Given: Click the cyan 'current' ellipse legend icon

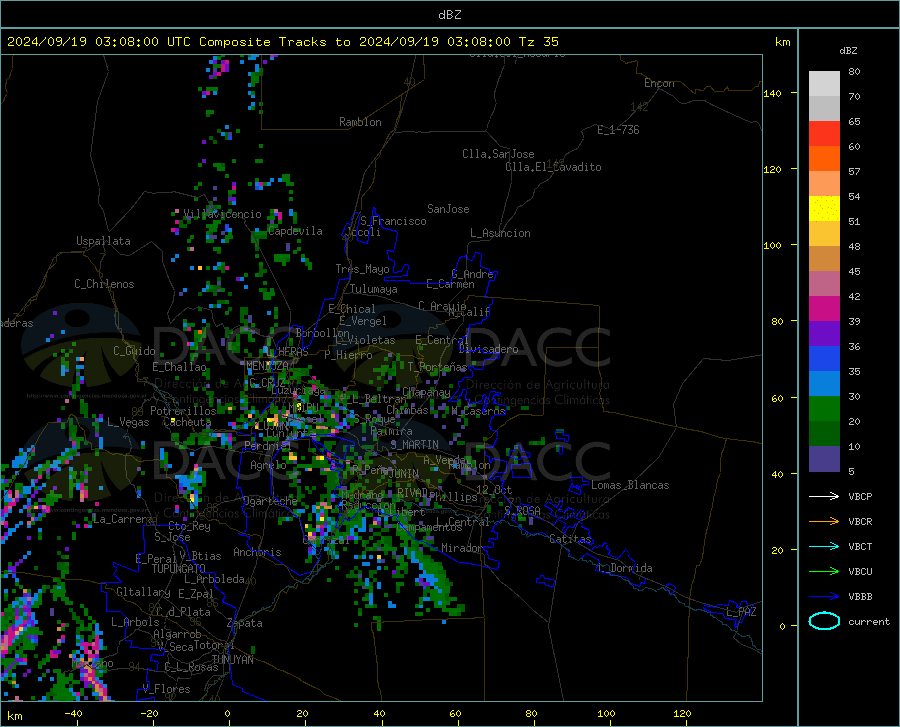Looking at the screenshot, I should point(824,621).
